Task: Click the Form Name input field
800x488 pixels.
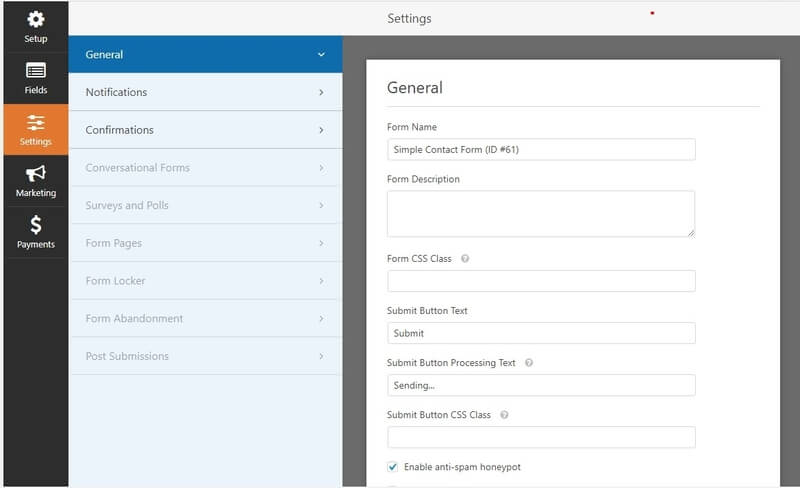Action: (x=541, y=150)
